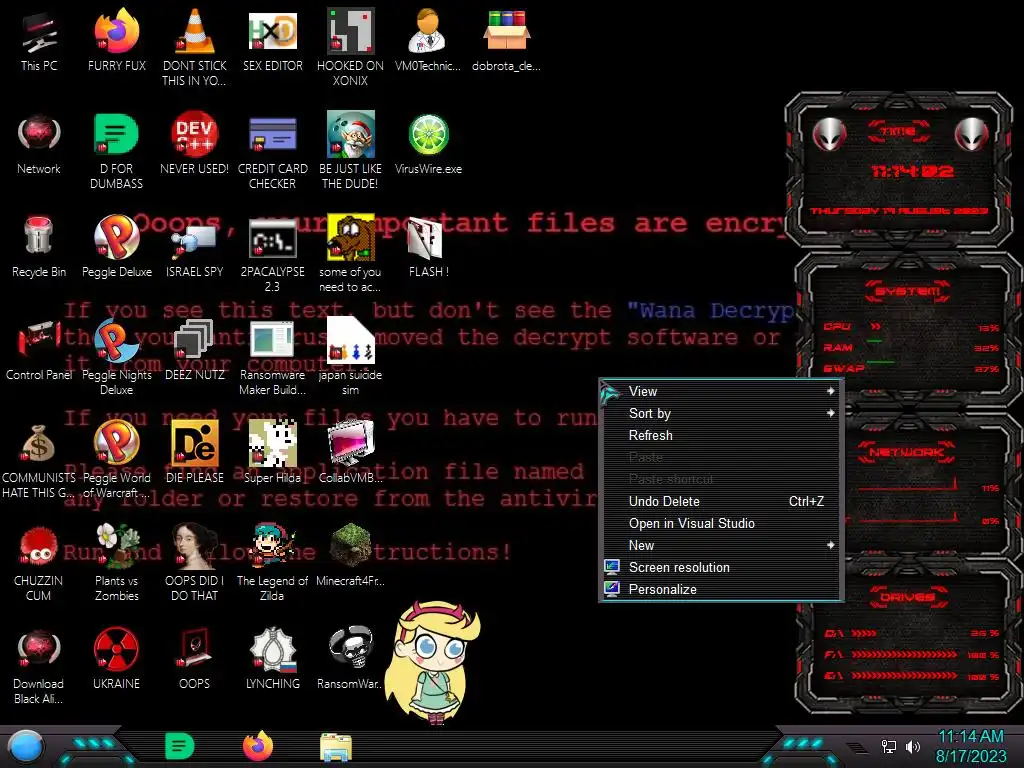Open the VM0Technic desktop icon

[428, 40]
